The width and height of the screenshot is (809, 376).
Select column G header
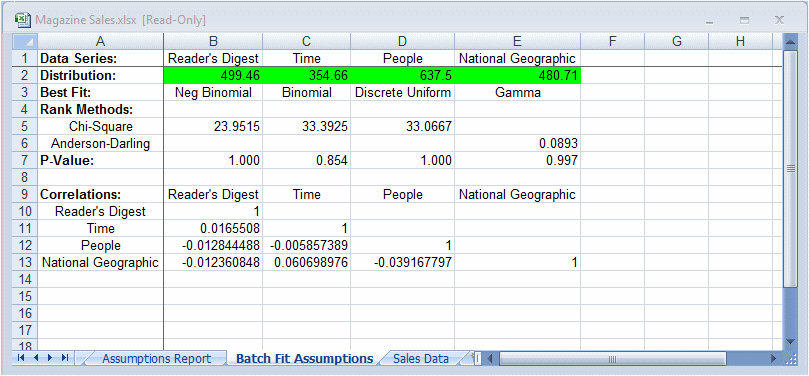(676, 42)
